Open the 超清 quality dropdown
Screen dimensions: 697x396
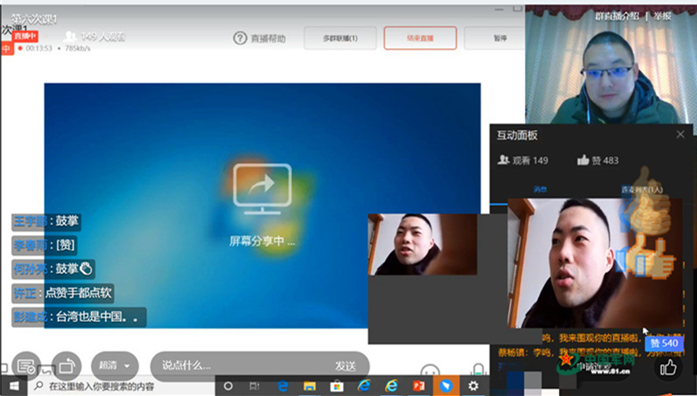pyautogui.click(x=115, y=366)
